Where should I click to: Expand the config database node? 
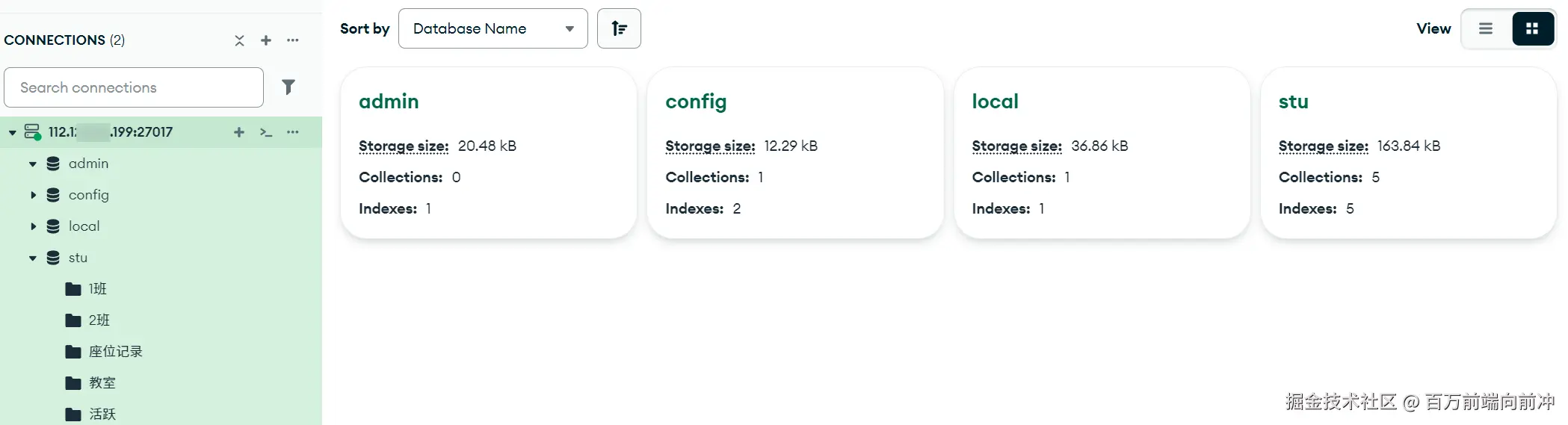33,195
